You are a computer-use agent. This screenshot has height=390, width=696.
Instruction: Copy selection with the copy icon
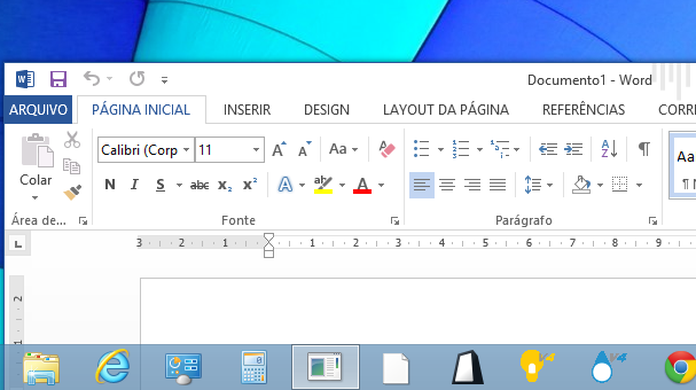pyautogui.click(x=72, y=166)
